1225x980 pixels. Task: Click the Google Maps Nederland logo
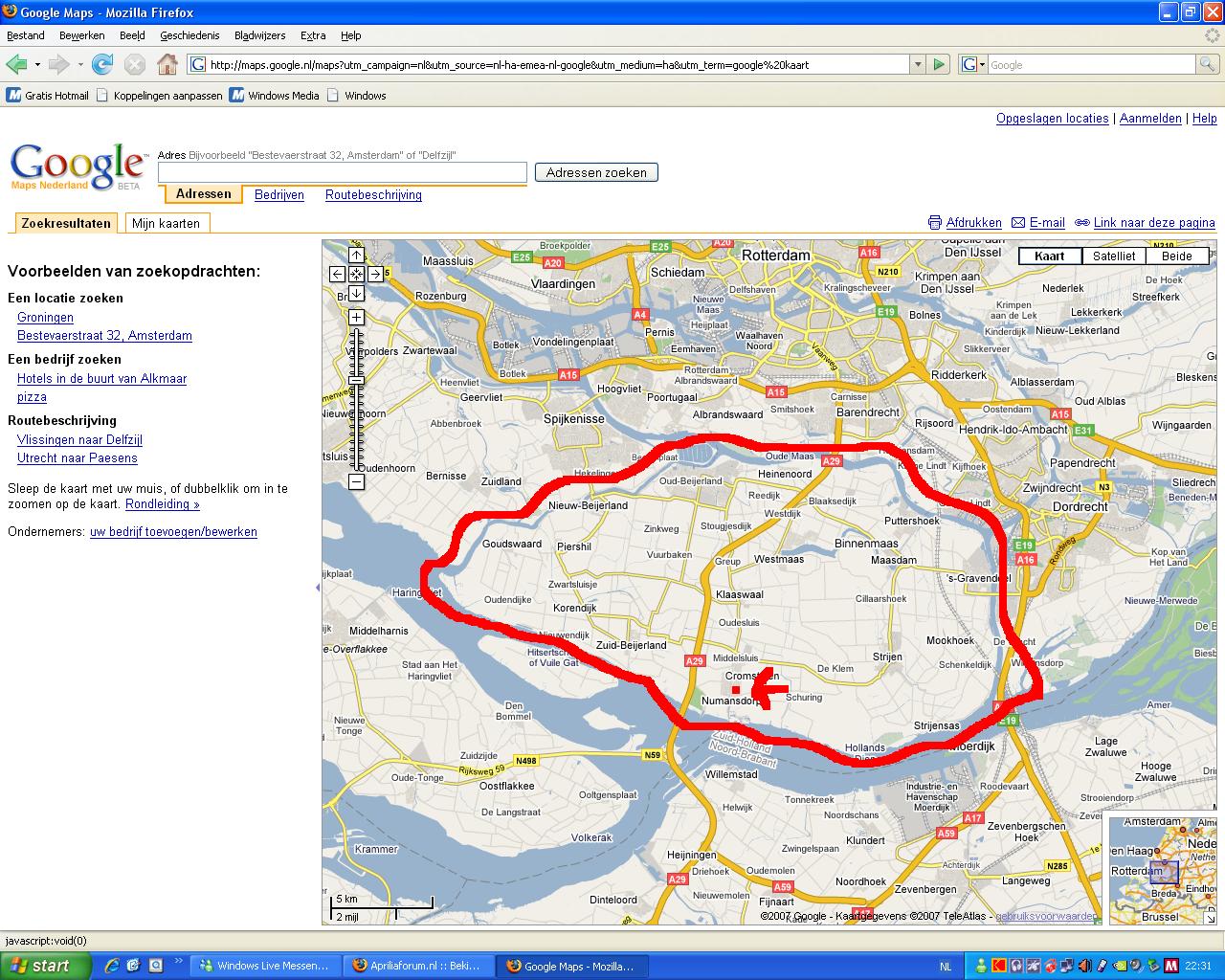pos(77,167)
